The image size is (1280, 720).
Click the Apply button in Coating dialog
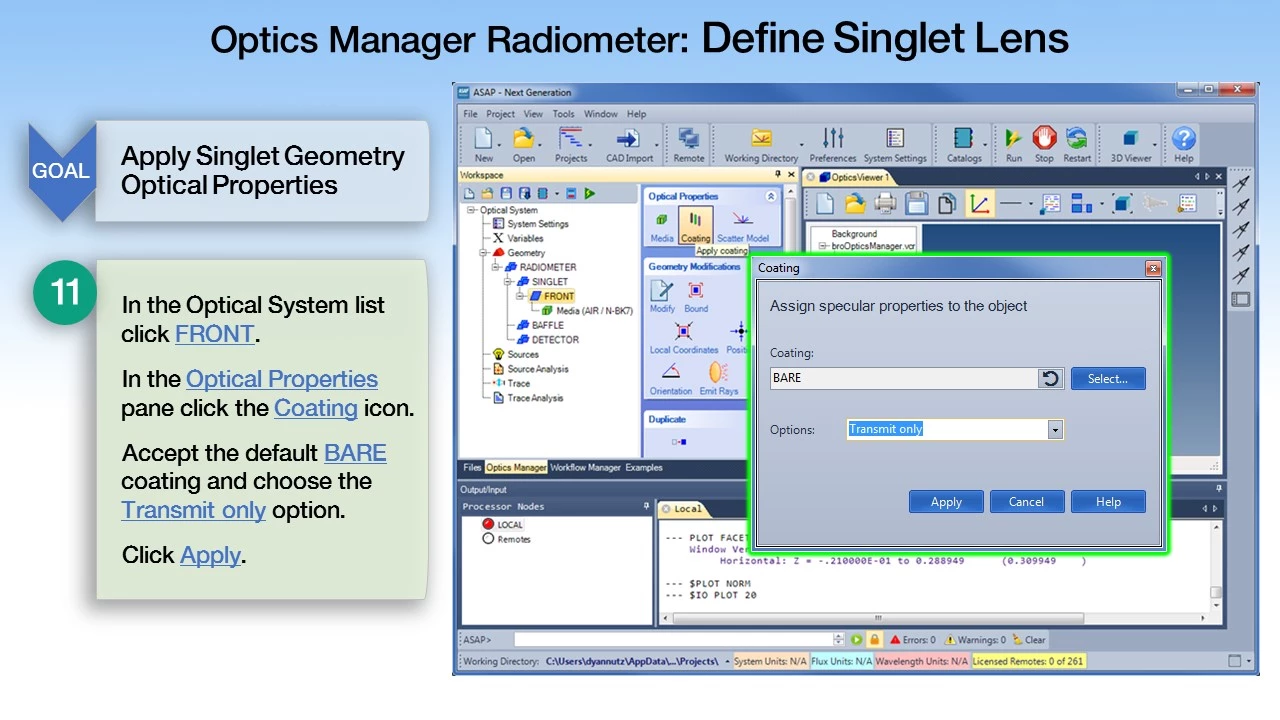(946, 502)
